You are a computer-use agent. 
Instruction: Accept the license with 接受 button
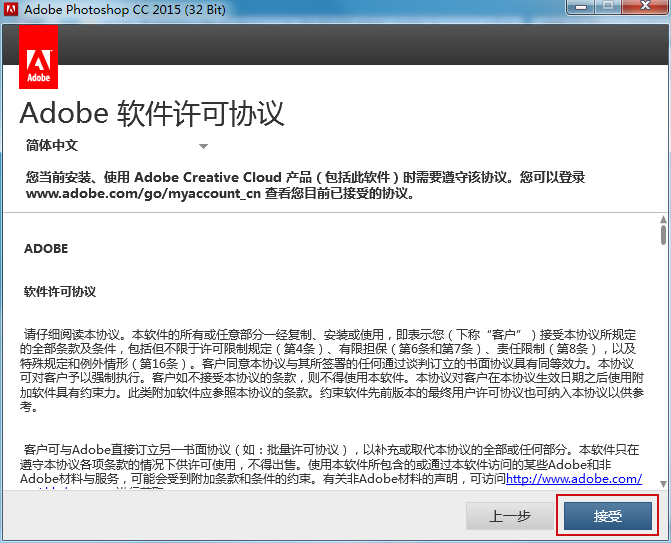(x=608, y=516)
